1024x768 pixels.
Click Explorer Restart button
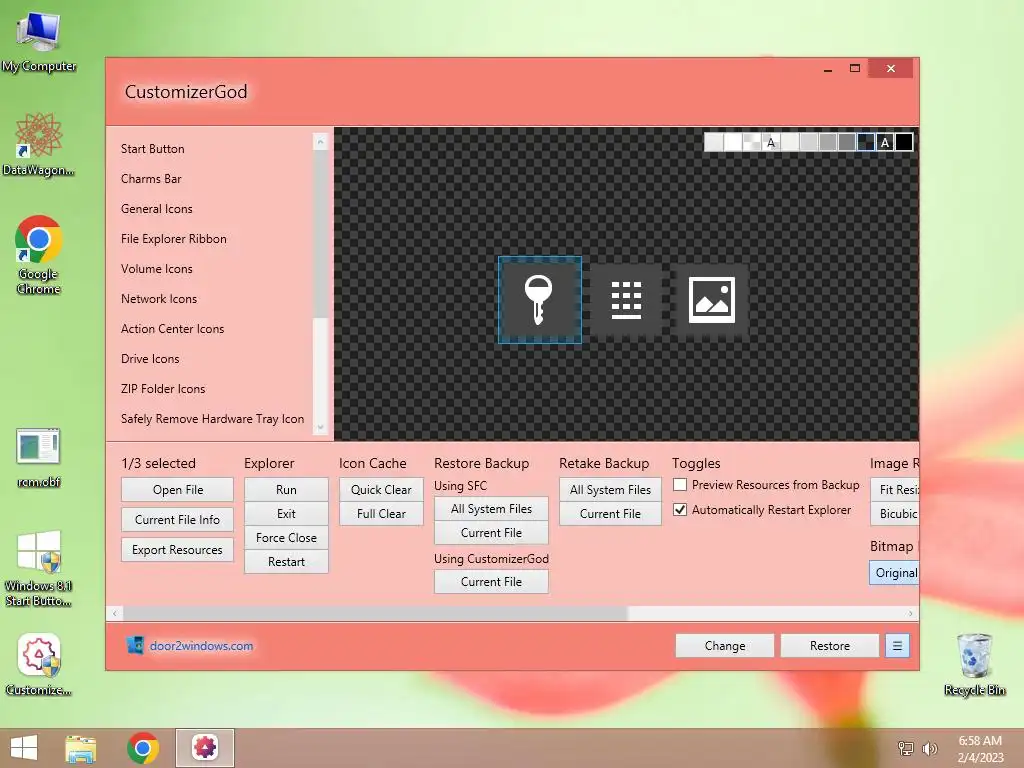pyautogui.click(x=286, y=562)
